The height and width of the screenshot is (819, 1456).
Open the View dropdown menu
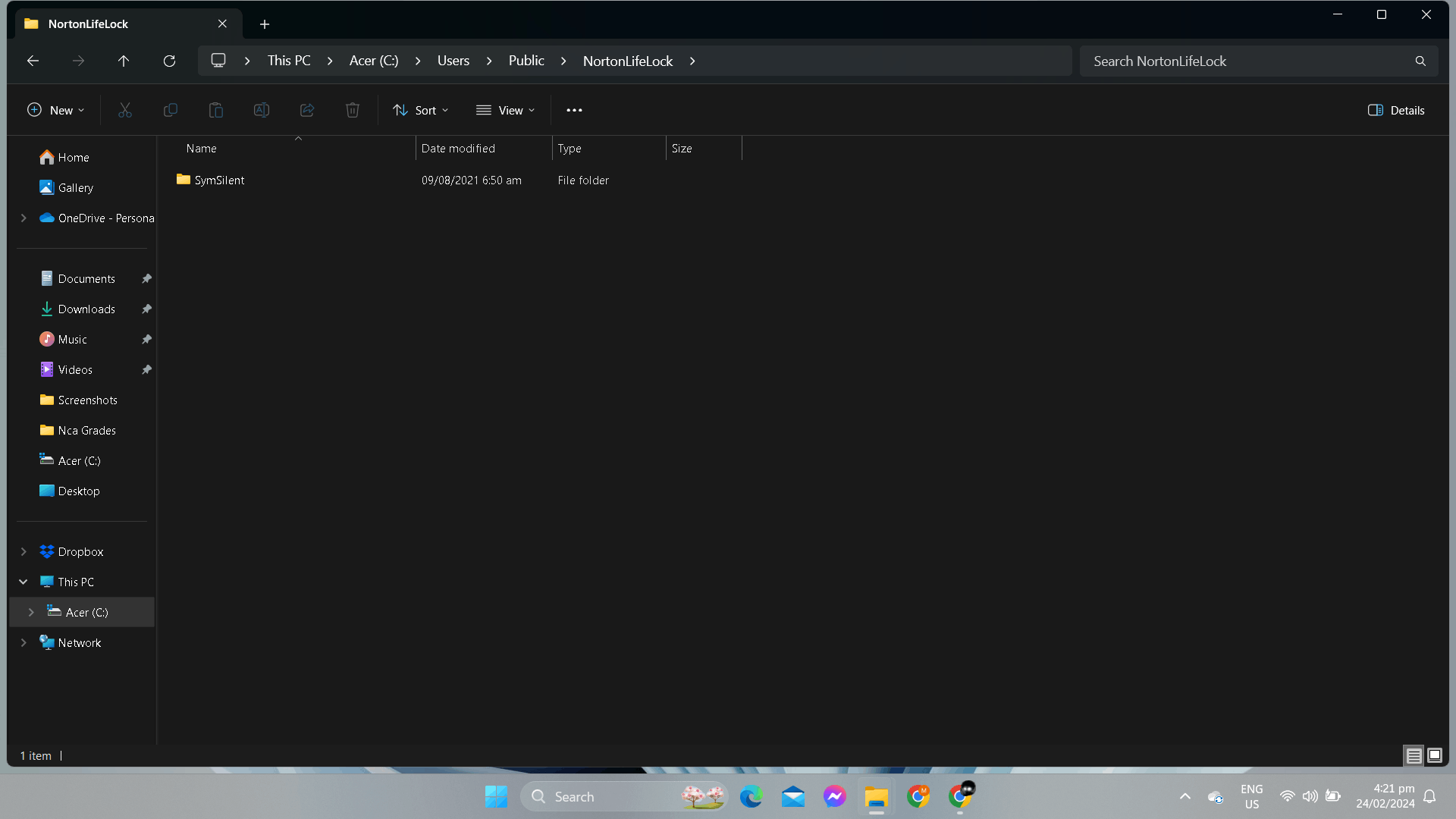click(506, 110)
